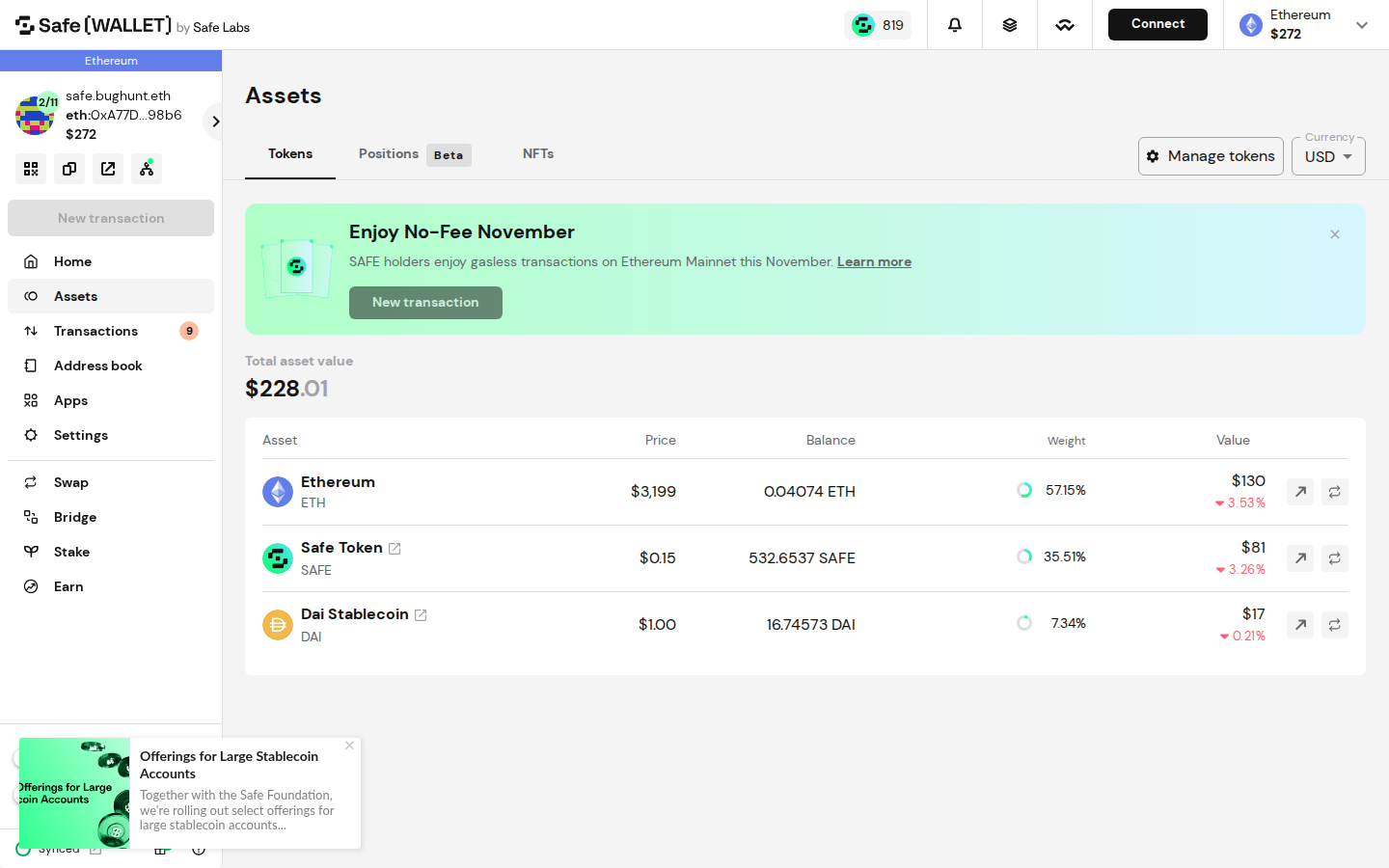
Task: Send Safe Token using its arrow icon
Action: tap(1300, 558)
